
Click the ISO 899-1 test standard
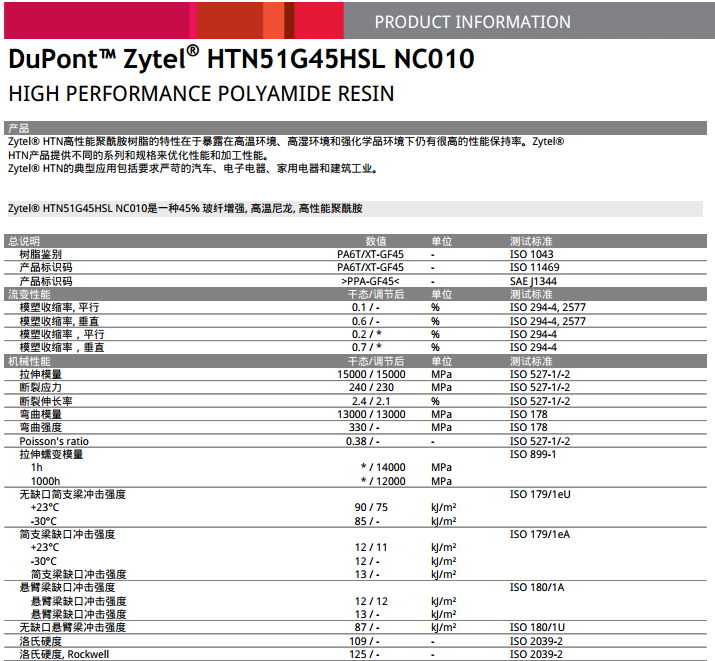coord(533,454)
